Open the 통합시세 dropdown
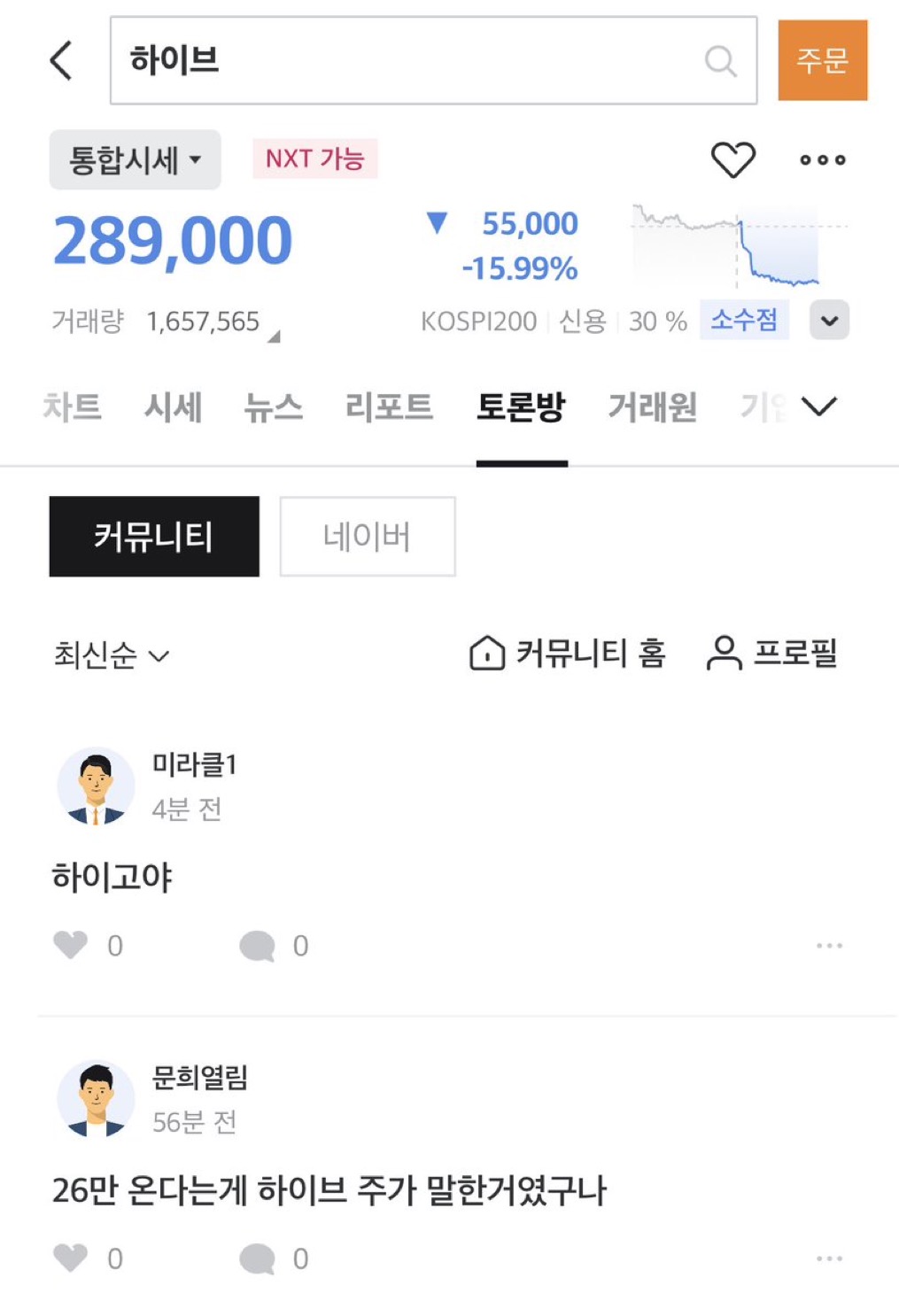Screen dimensions: 899x1316 point(135,160)
